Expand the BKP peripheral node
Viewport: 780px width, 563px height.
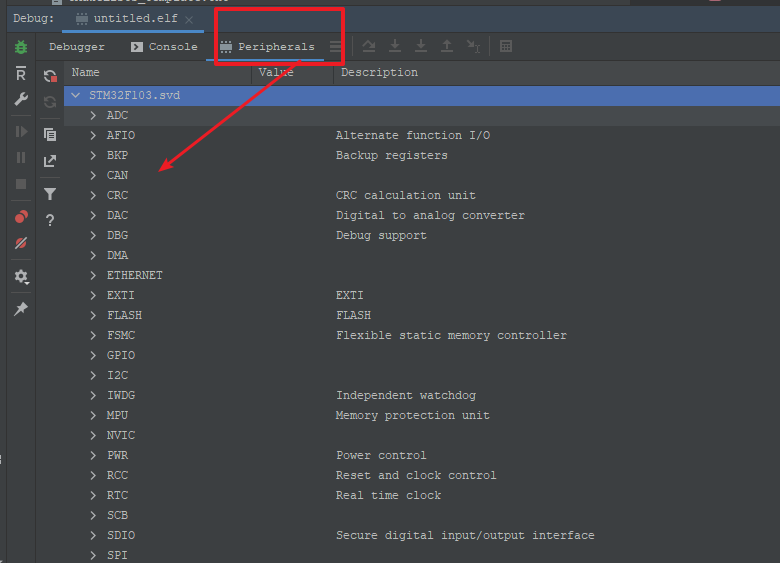(93, 155)
